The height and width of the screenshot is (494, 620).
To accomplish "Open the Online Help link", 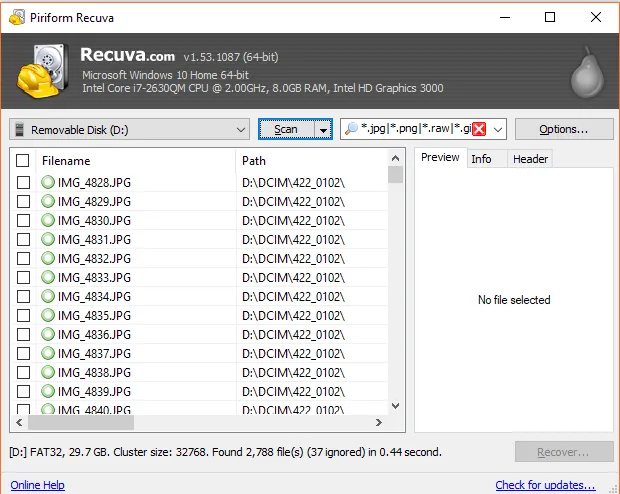I will click(38, 485).
